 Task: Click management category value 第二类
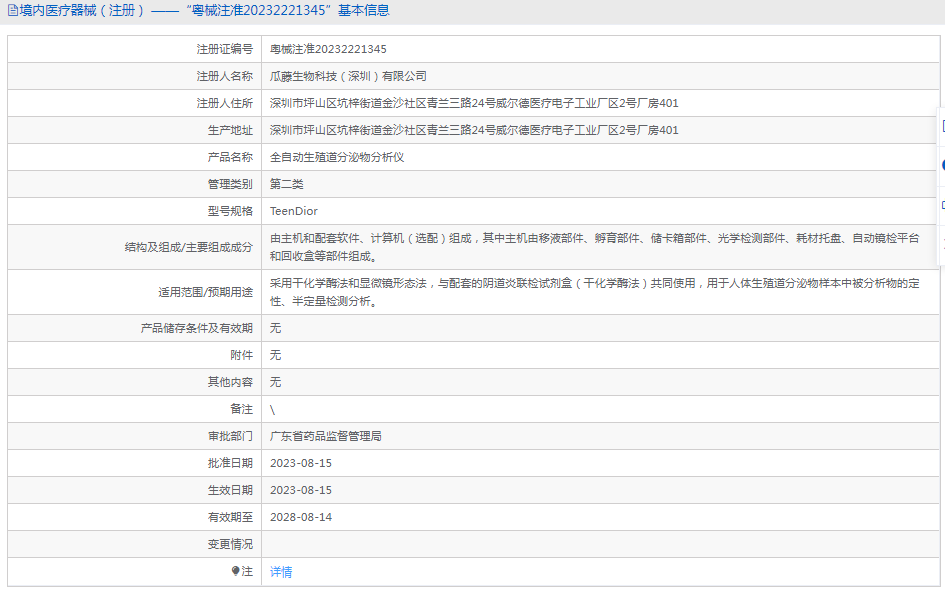click(x=287, y=184)
